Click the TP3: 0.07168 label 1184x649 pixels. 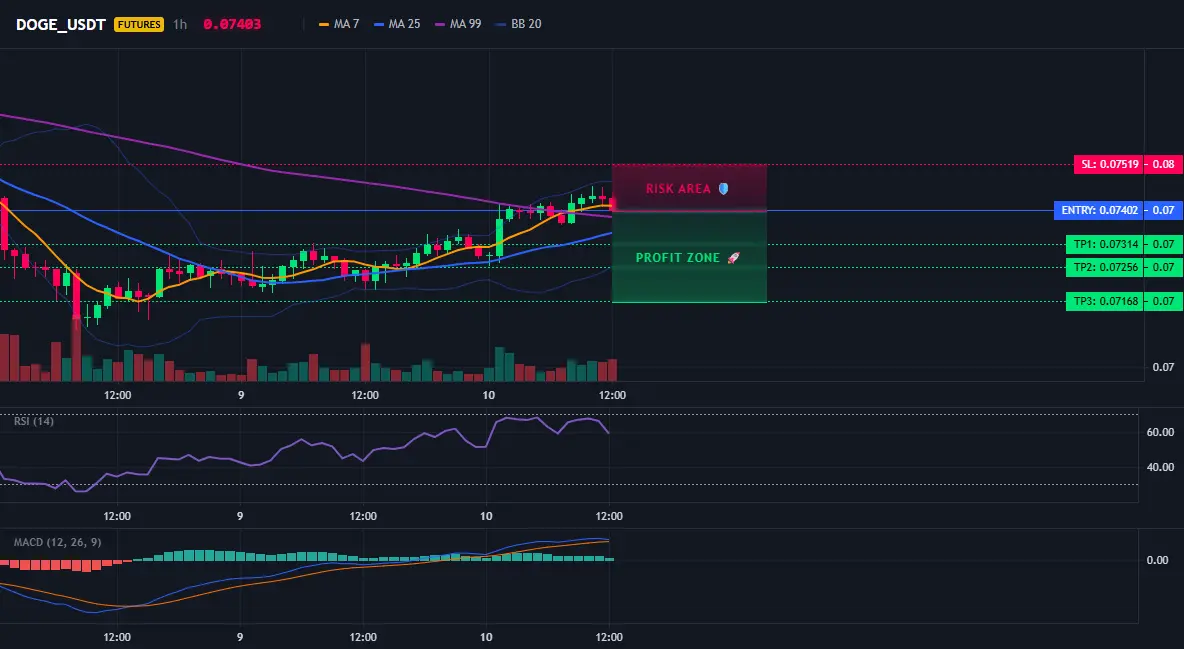(x=1105, y=301)
